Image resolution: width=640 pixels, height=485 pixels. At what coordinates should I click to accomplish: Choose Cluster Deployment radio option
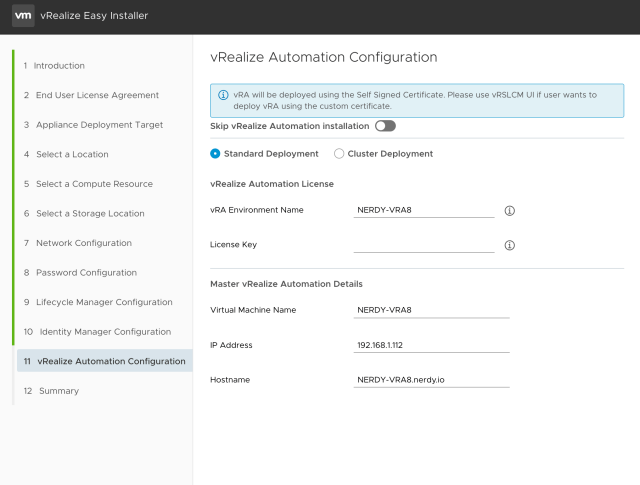click(x=339, y=154)
